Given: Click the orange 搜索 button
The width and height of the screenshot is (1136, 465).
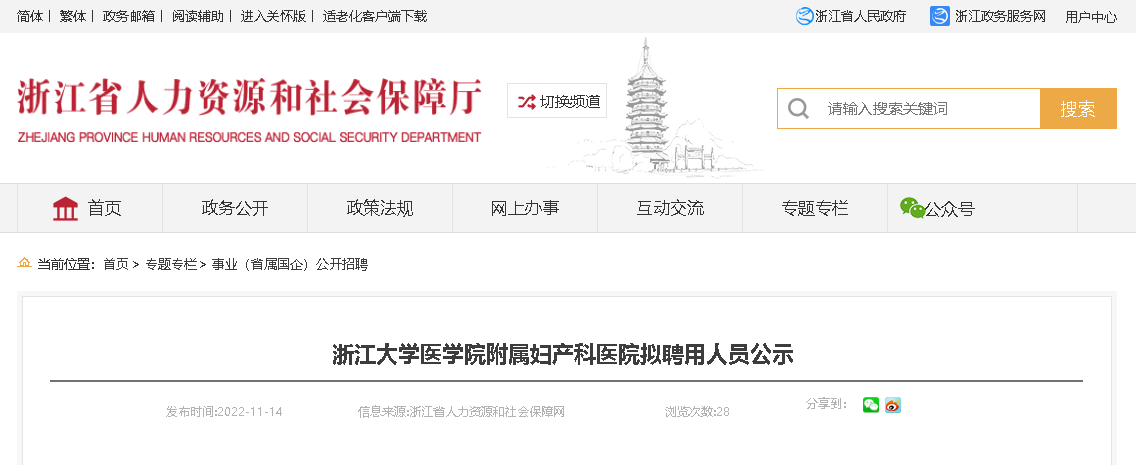Looking at the screenshot, I should coord(1078,109).
